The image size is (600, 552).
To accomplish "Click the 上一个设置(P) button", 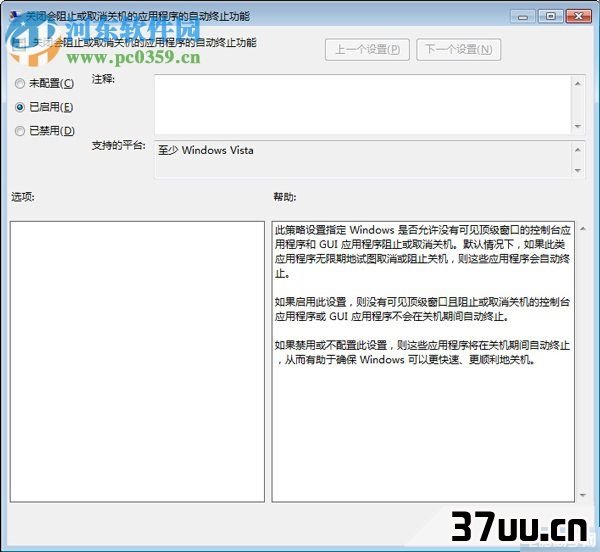I will click(x=367, y=49).
